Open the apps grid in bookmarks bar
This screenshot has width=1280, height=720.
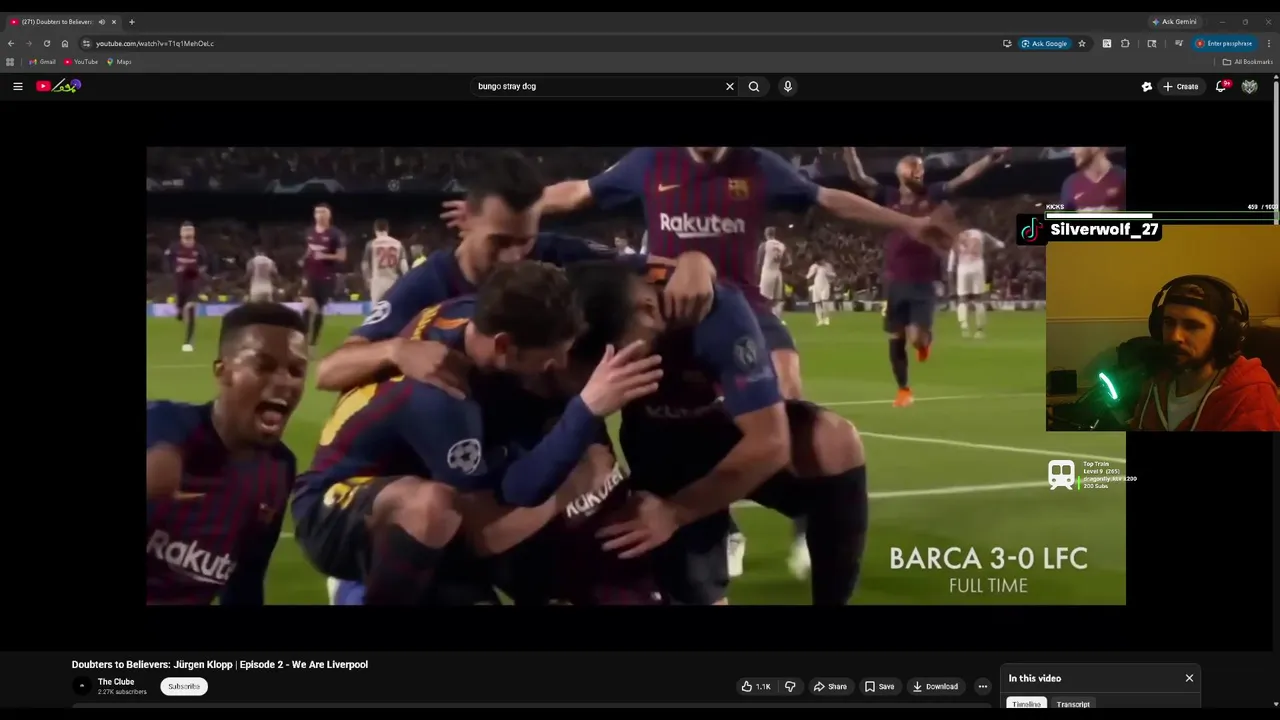10,62
